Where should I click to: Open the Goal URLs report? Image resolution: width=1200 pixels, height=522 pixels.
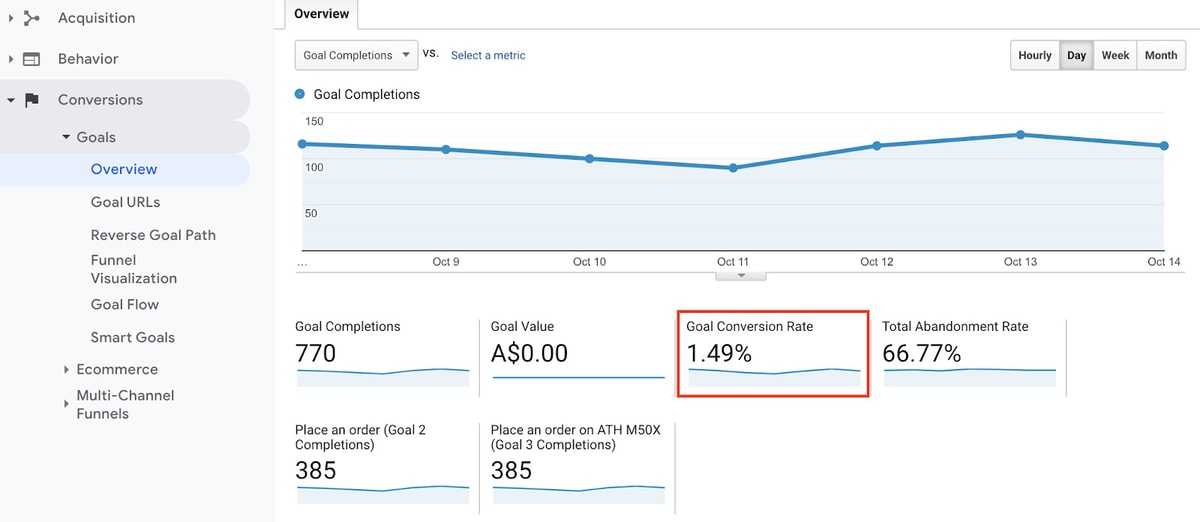(x=125, y=202)
